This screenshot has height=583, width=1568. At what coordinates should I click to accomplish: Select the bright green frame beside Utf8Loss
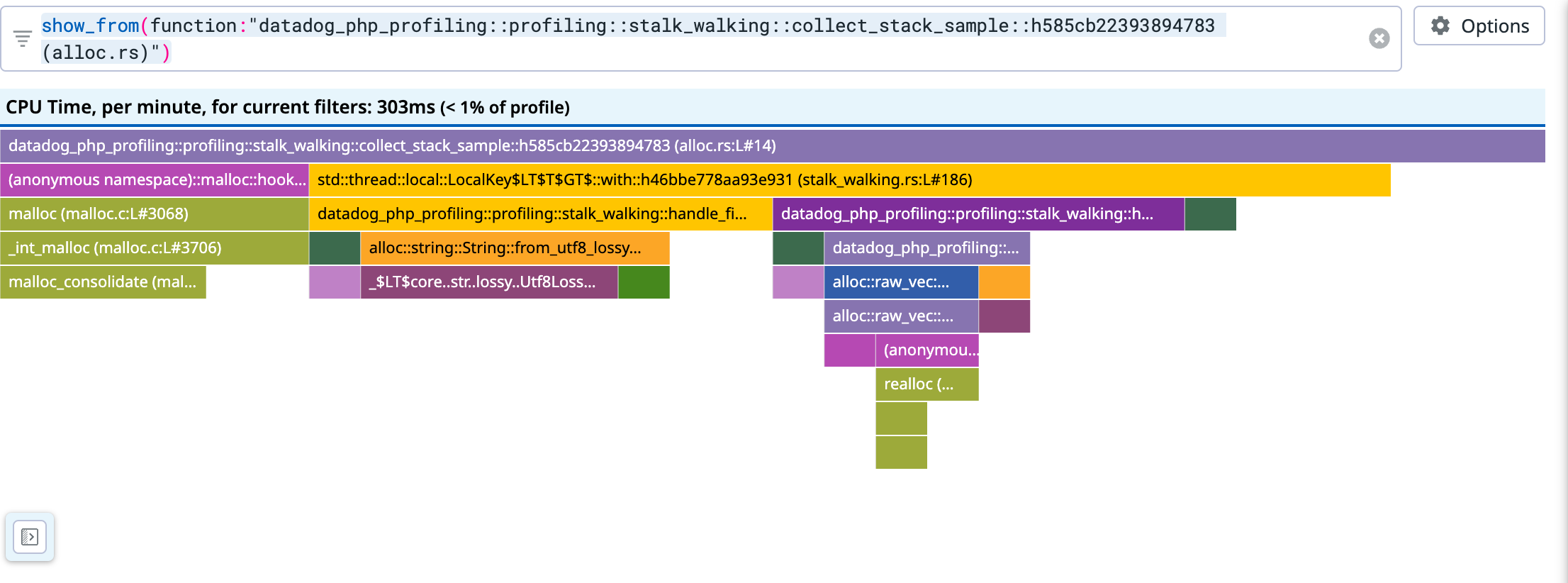(x=644, y=282)
